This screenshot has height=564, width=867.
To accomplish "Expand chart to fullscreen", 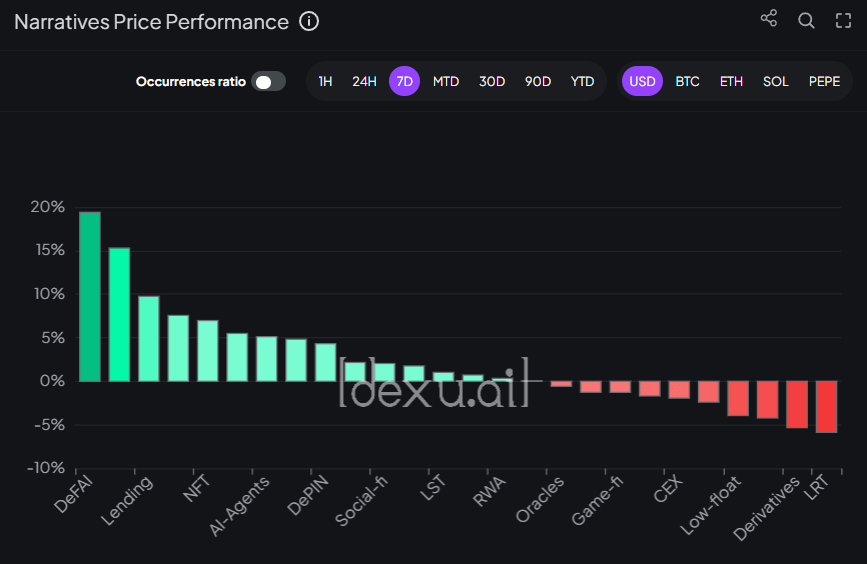I will point(843,21).
